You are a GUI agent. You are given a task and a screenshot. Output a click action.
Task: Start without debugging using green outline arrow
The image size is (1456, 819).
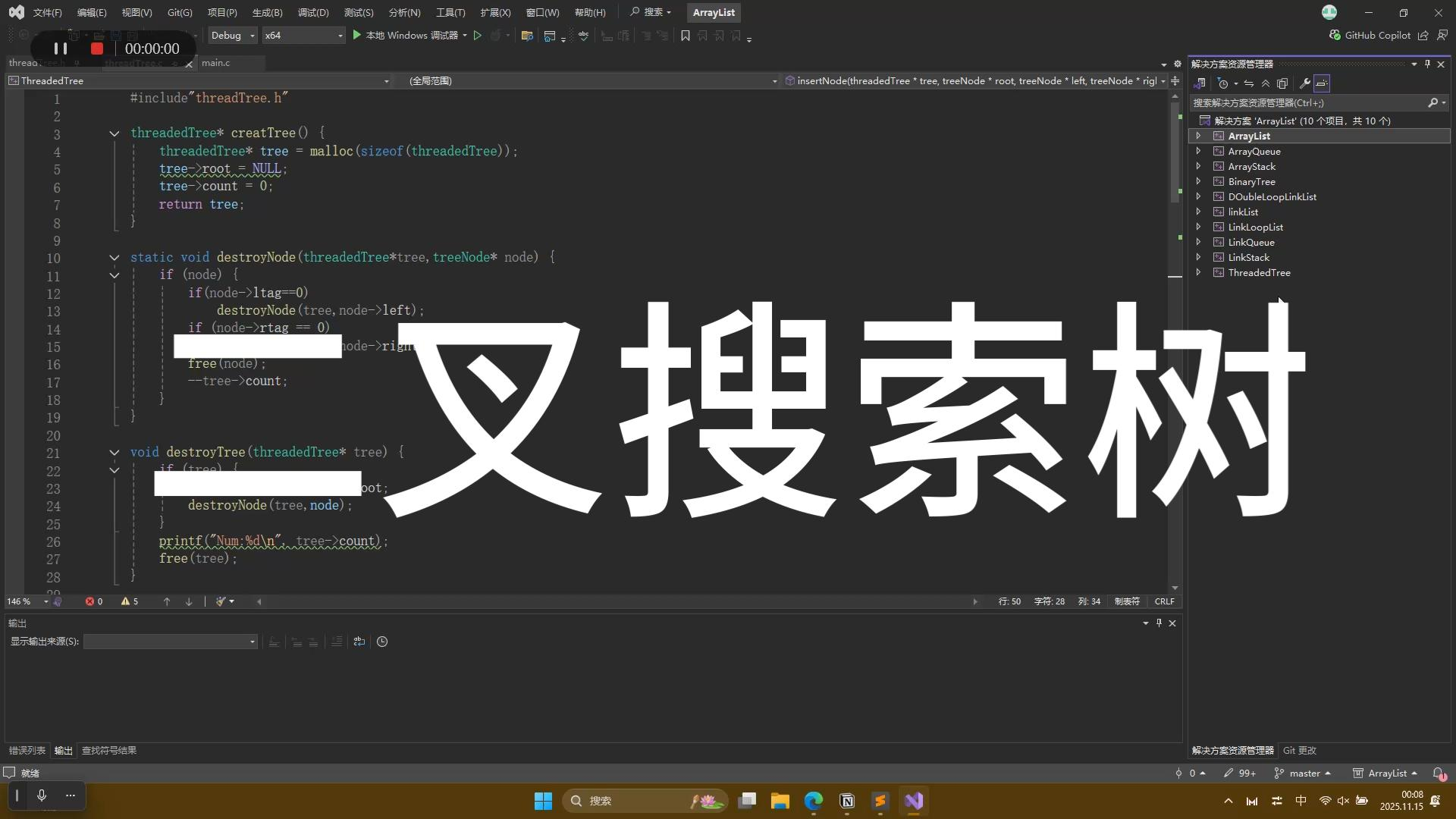point(478,36)
